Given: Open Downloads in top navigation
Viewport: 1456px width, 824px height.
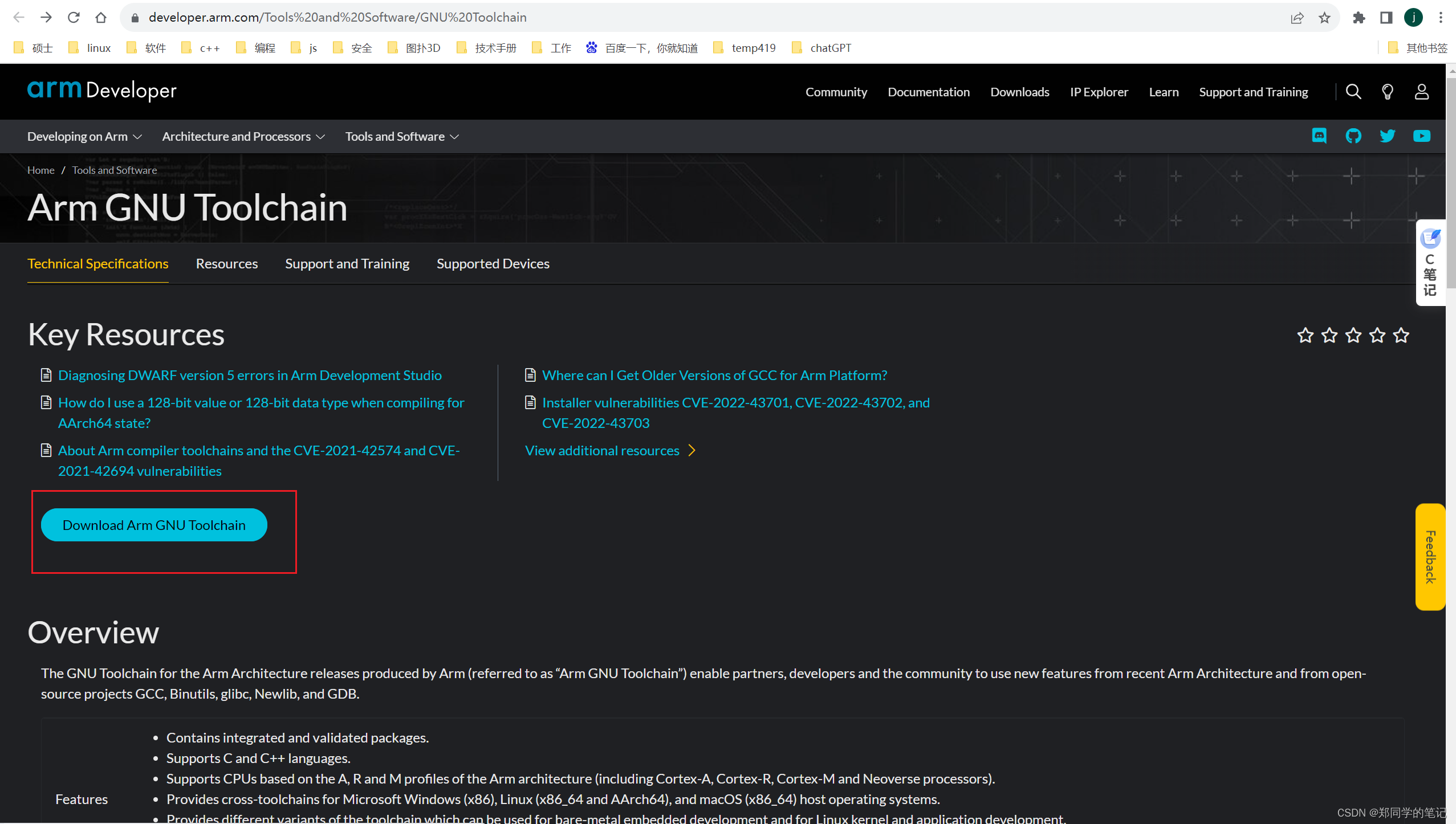Looking at the screenshot, I should (1020, 92).
